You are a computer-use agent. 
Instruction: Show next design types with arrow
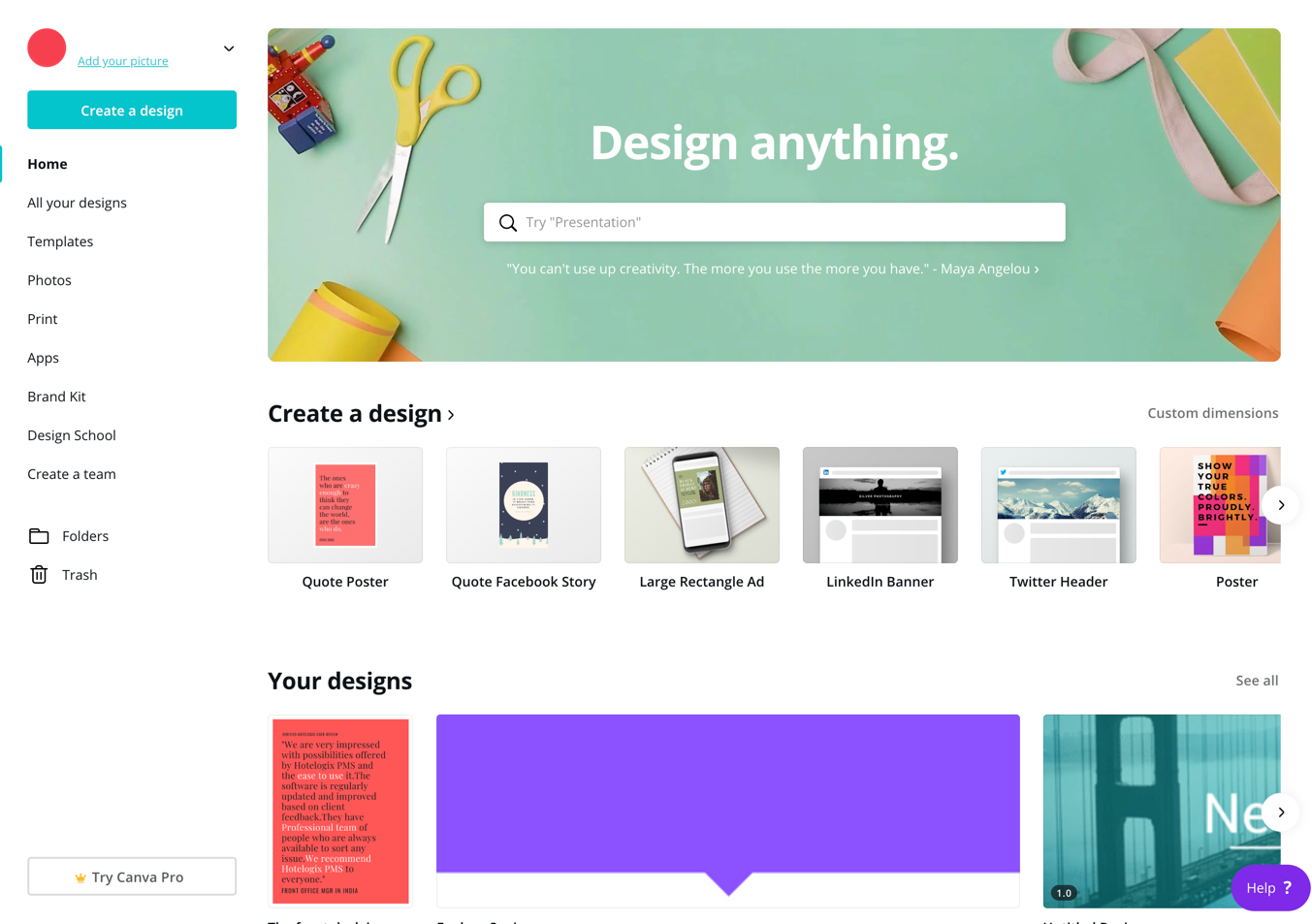click(x=1281, y=505)
